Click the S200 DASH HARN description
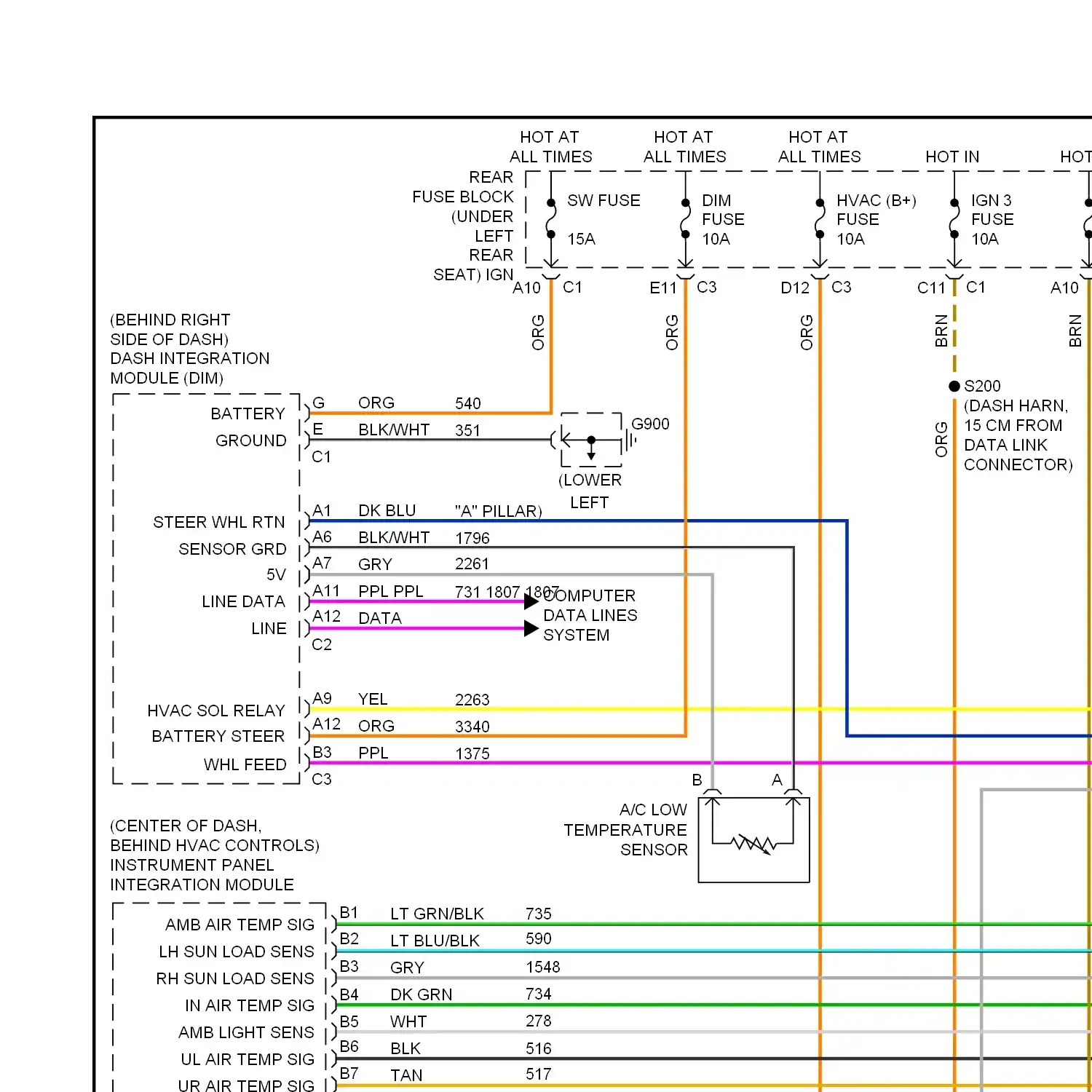The height and width of the screenshot is (1092, 1092). pos(1018,435)
